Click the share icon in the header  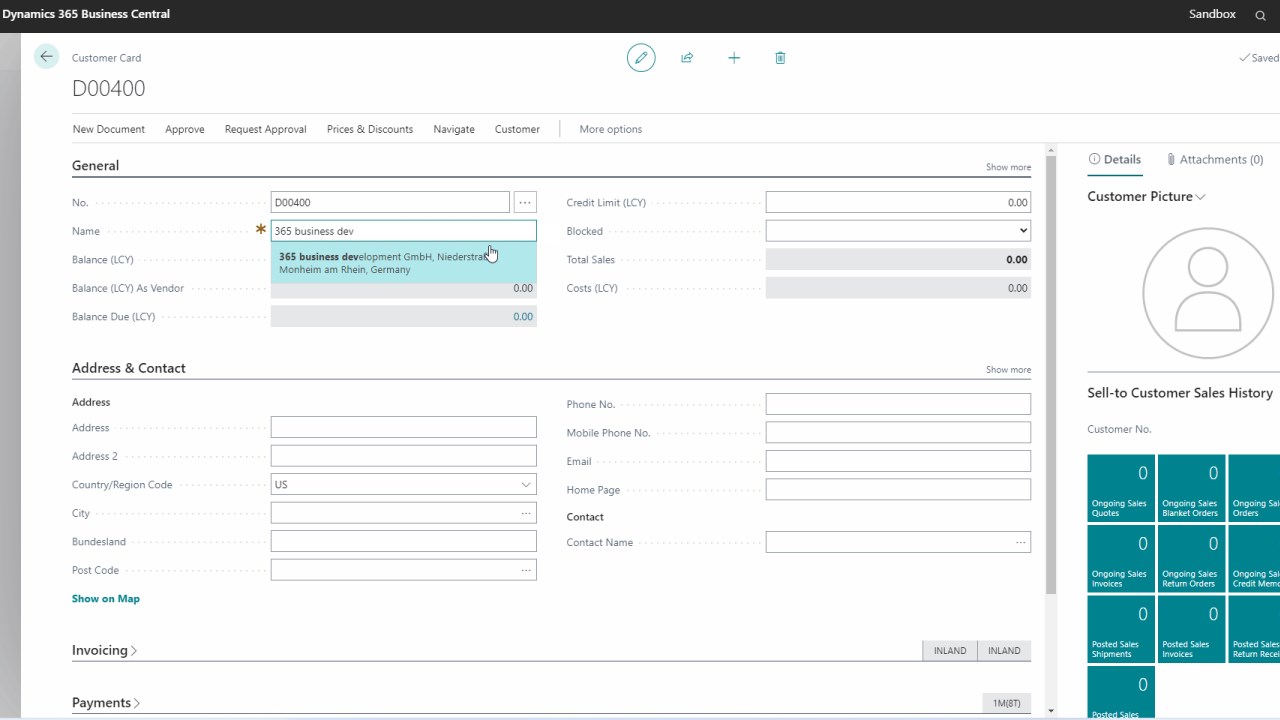coord(687,58)
